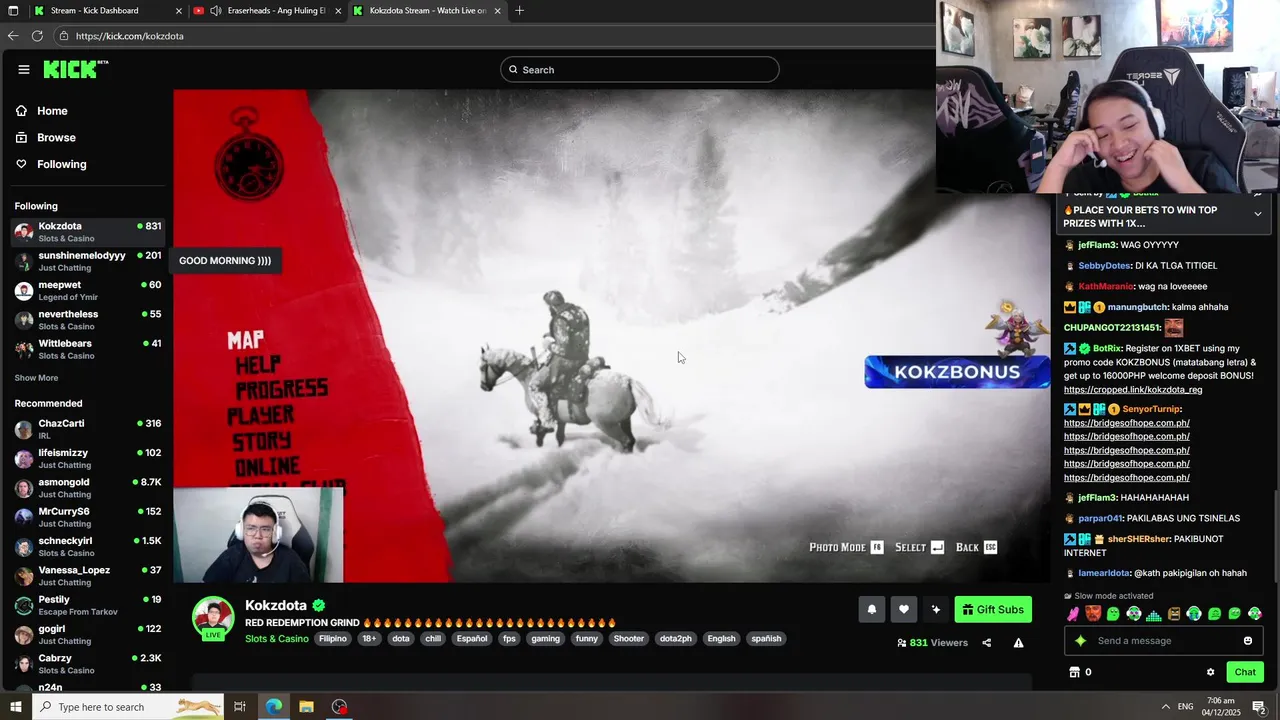Click the Kick logo

[x=75, y=69]
